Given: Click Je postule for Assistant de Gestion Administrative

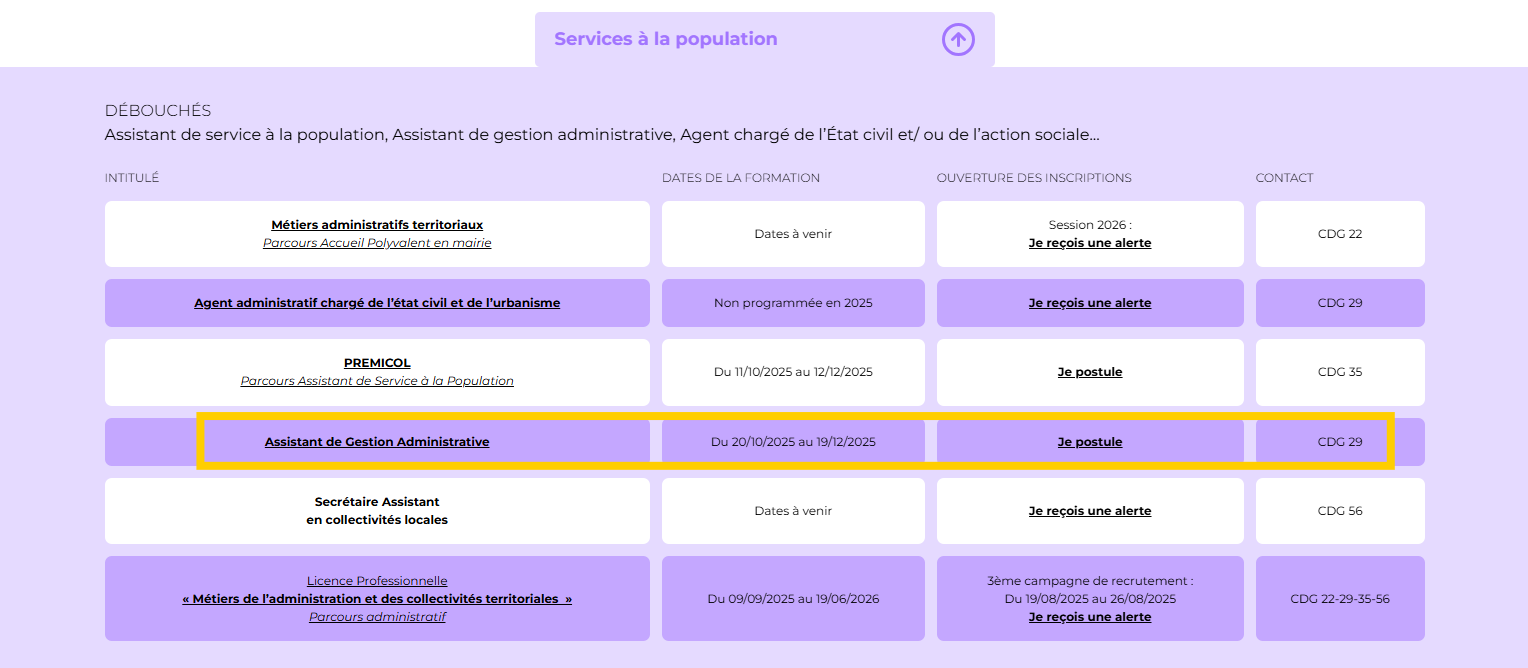Looking at the screenshot, I should (1090, 442).
